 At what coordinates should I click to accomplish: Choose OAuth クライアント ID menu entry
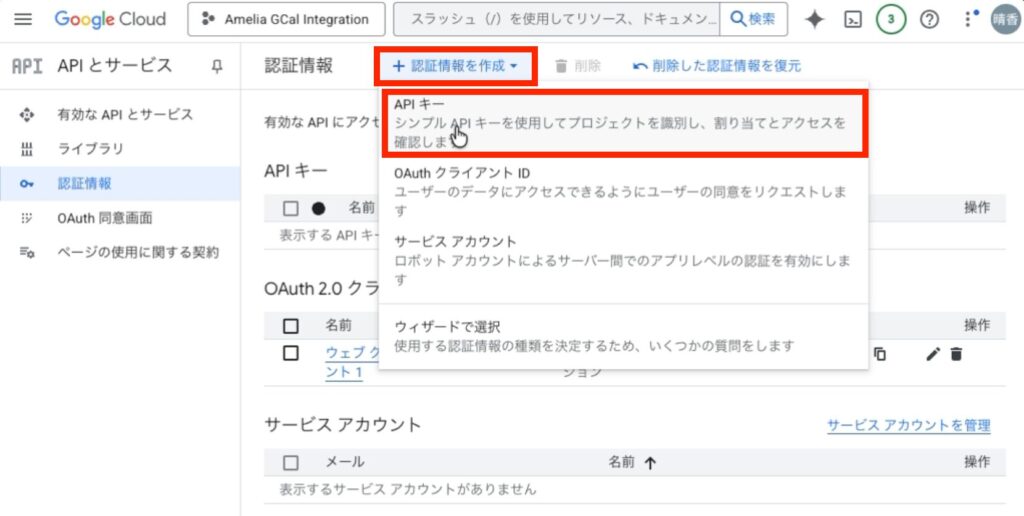622,191
